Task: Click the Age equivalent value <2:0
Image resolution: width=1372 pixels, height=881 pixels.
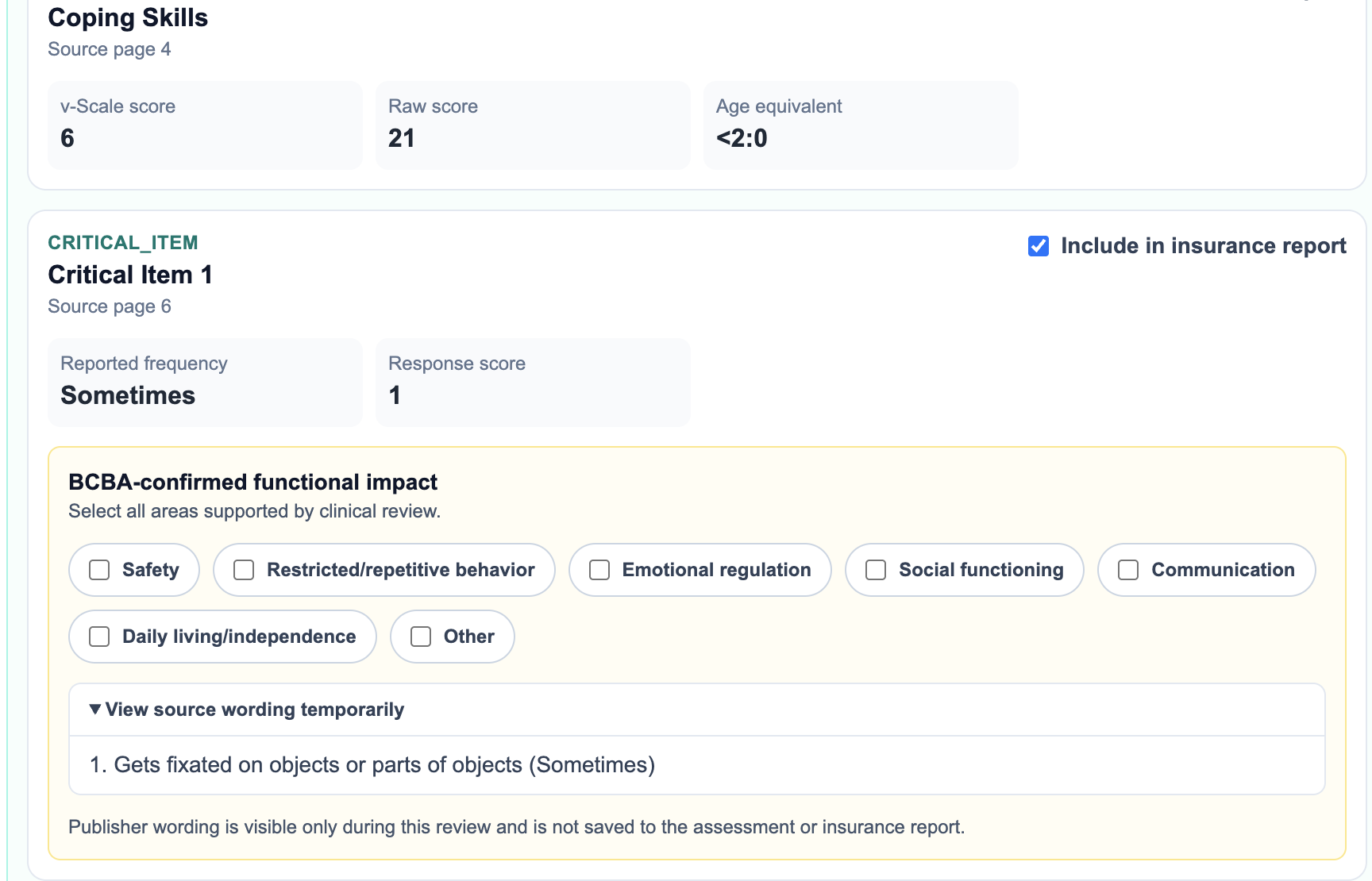Action: coord(742,138)
